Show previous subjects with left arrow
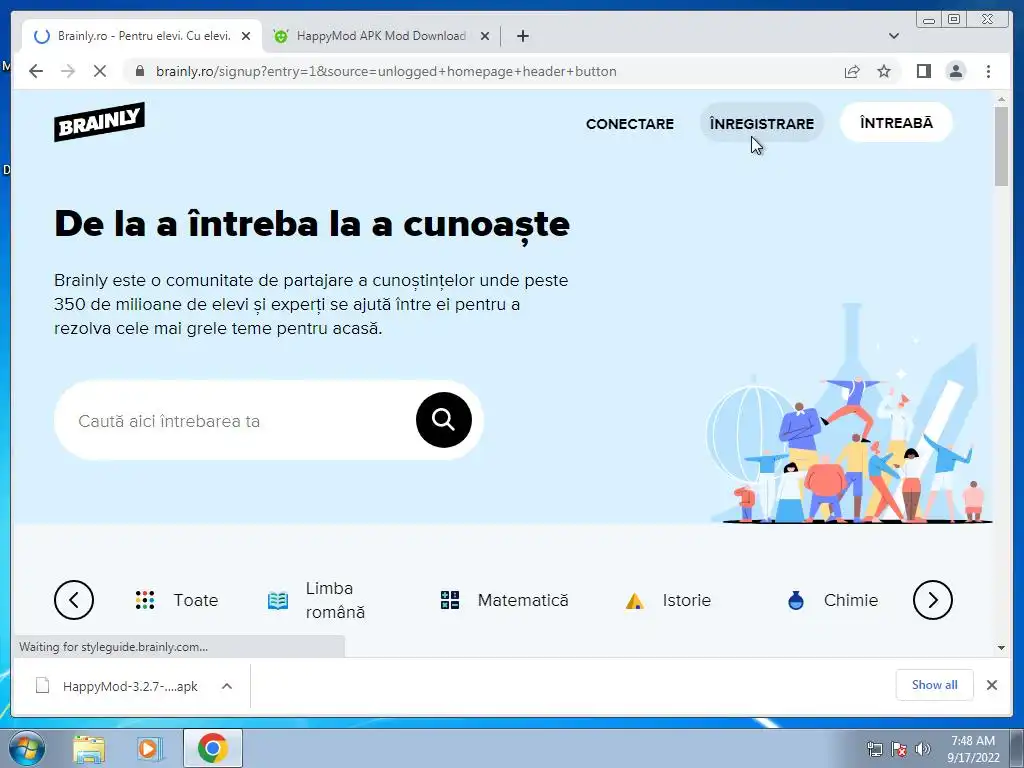The image size is (1024, 768). (74, 600)
